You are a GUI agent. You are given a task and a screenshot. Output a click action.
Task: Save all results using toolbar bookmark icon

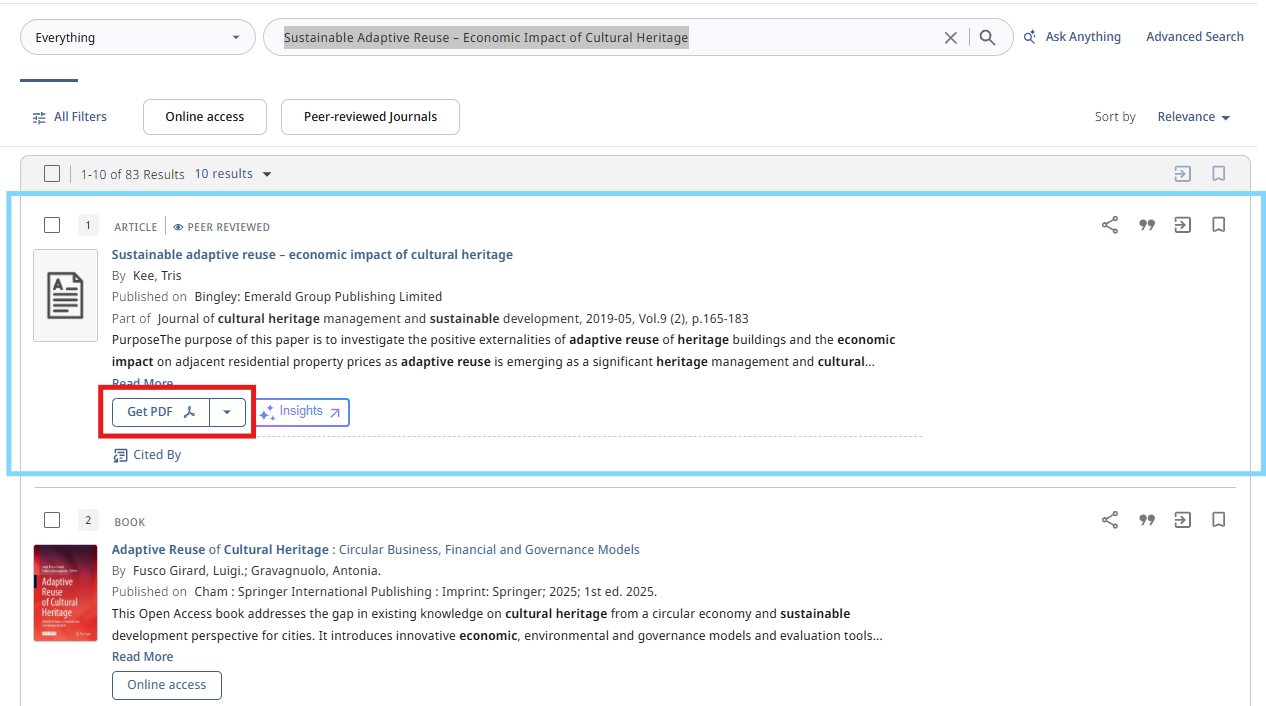[x=1218, y=174]
